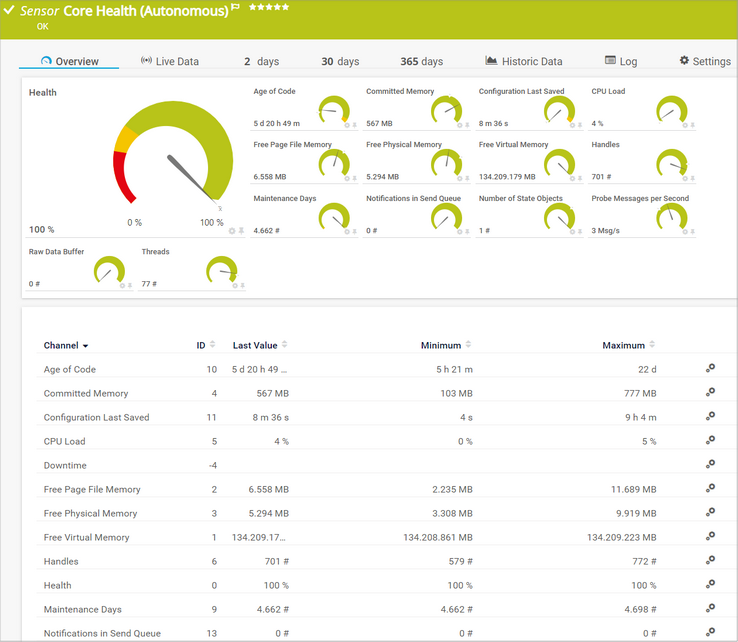Open channel settings gear for CPU Load row
Screen dimensions: 738x642
tap(710, 440)
